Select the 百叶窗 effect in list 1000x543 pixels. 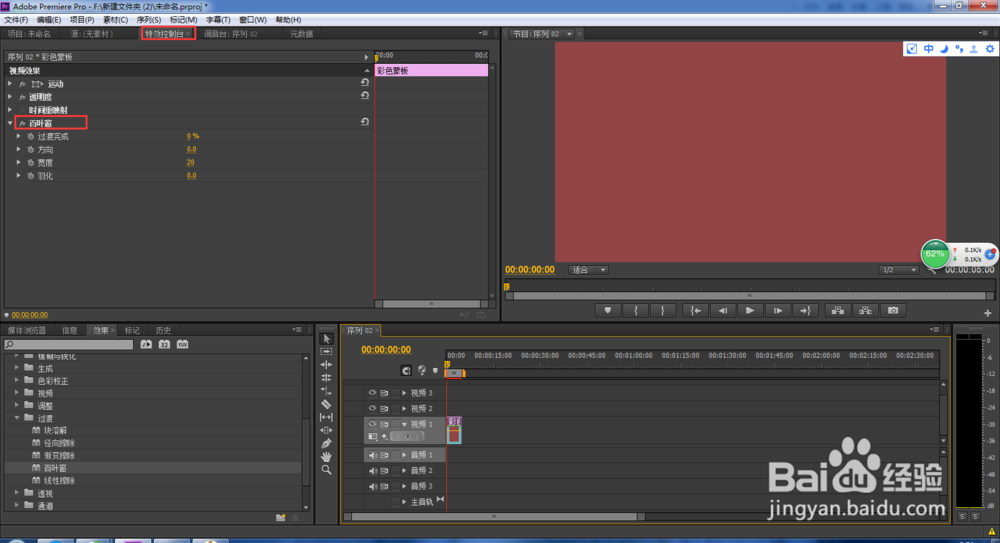point(55,468)
